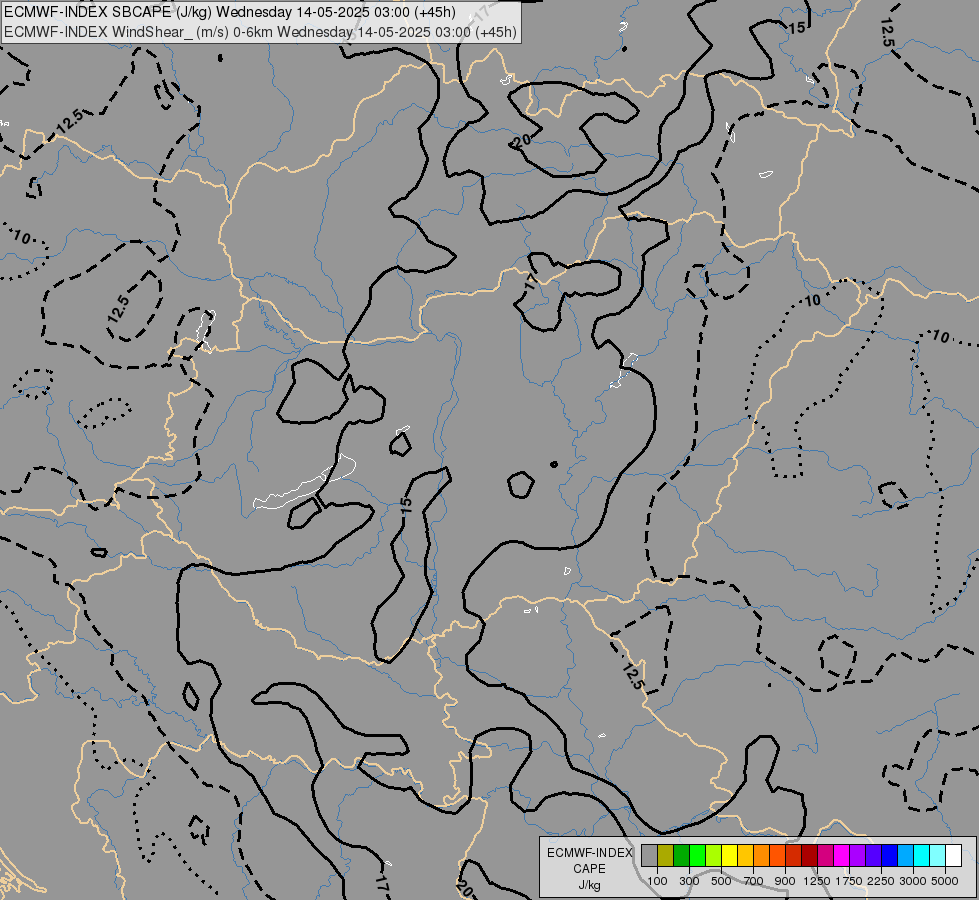Choose the indigo swatch left of 2250
The height and width of the screenshot is (900, 979).
tap(873, 855)
